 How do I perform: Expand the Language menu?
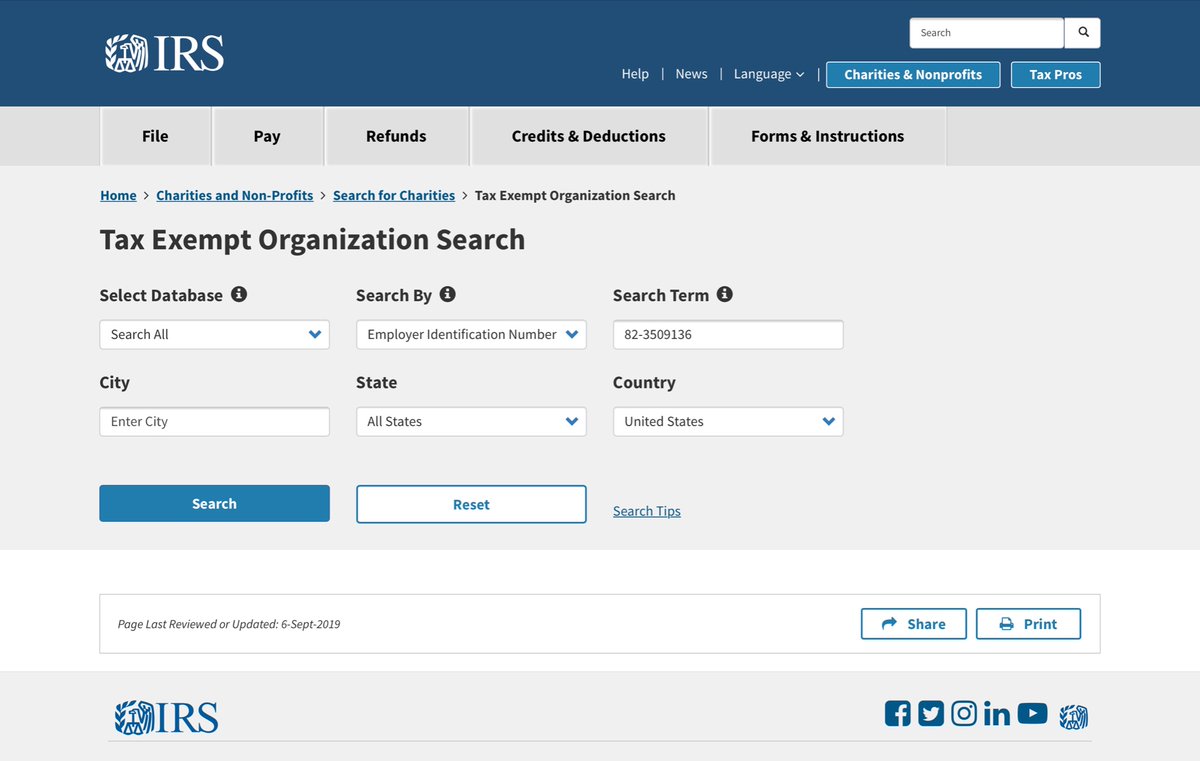click(769, 74)
